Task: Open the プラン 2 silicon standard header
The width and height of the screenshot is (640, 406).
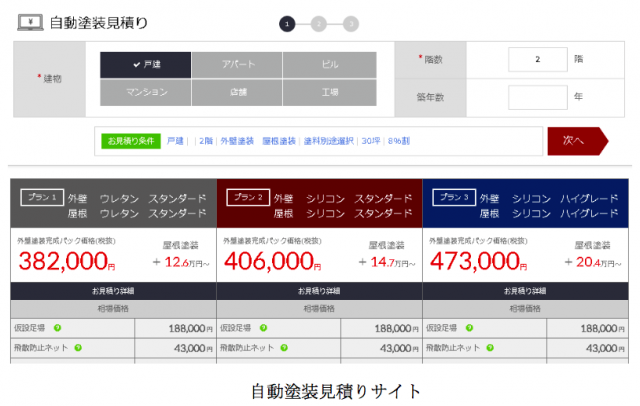Action: (x=318, y=205)
